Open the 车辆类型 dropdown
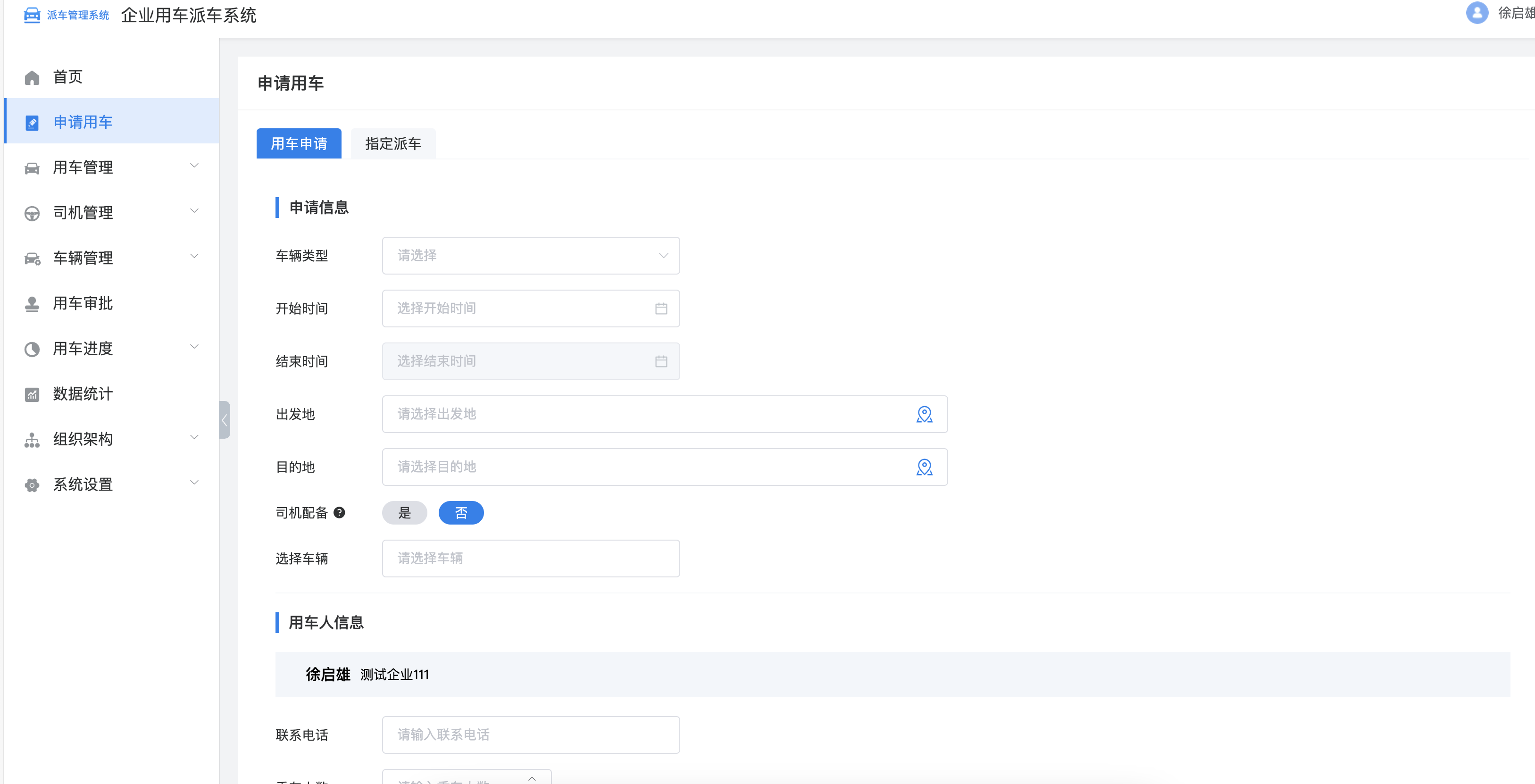1535x784 pixels. (531, 256)
